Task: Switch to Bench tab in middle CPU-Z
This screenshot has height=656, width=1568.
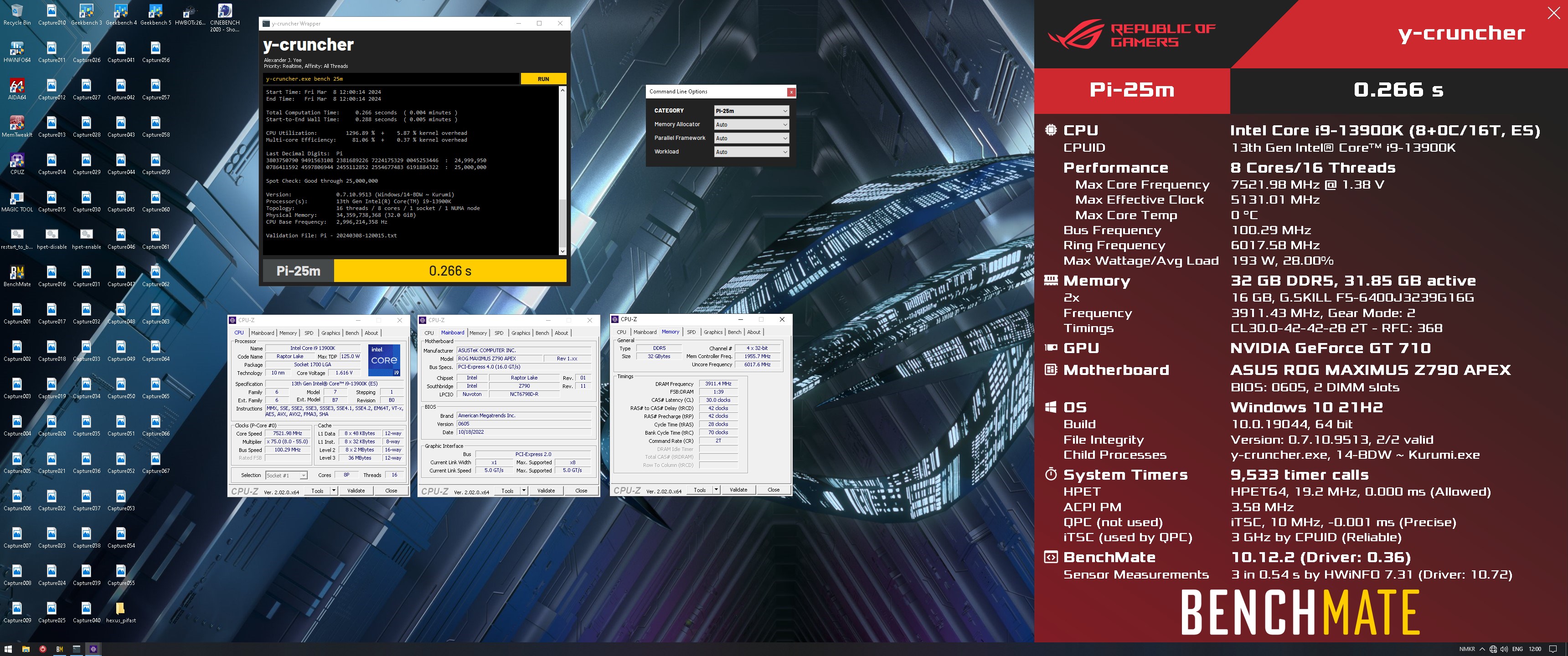Action: (542, 333)
